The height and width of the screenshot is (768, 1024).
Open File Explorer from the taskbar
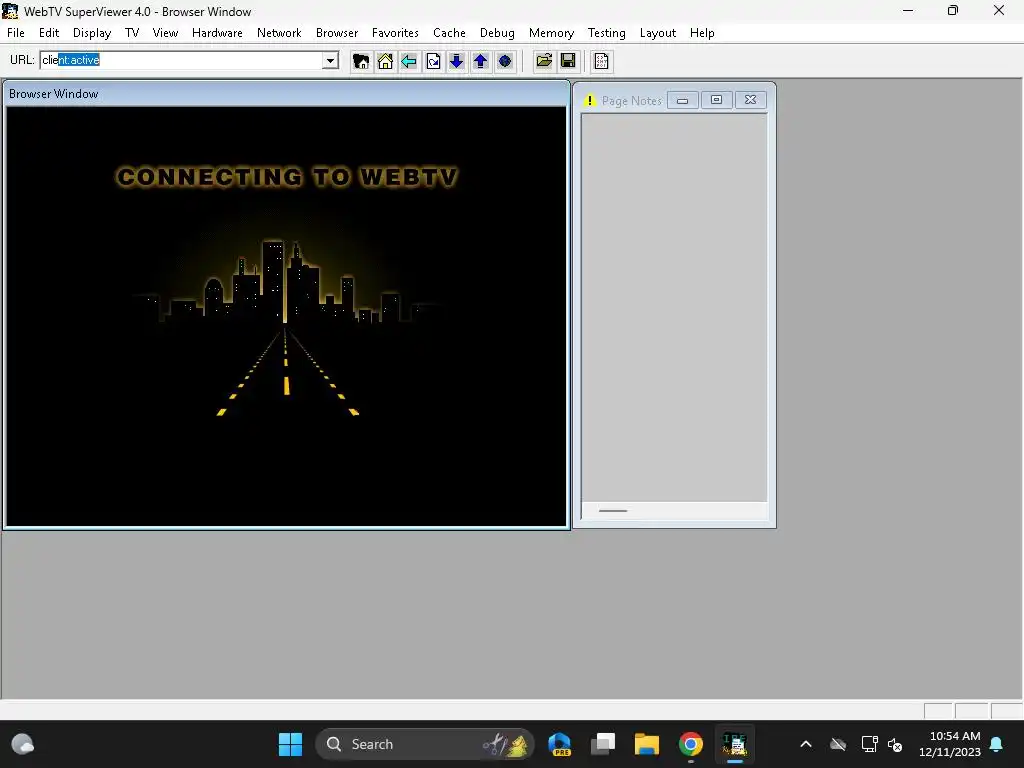point(647,744)
